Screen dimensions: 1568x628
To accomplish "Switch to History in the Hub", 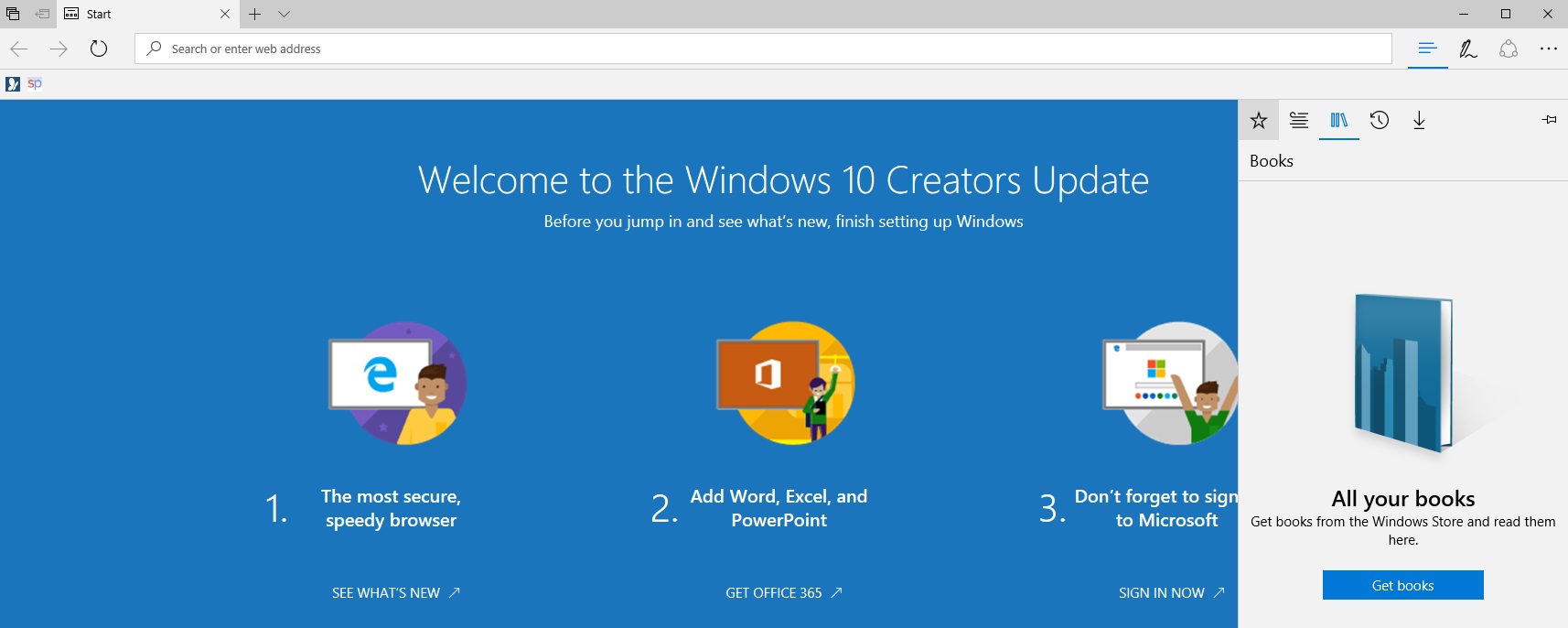I will (x=1380, y=120).
